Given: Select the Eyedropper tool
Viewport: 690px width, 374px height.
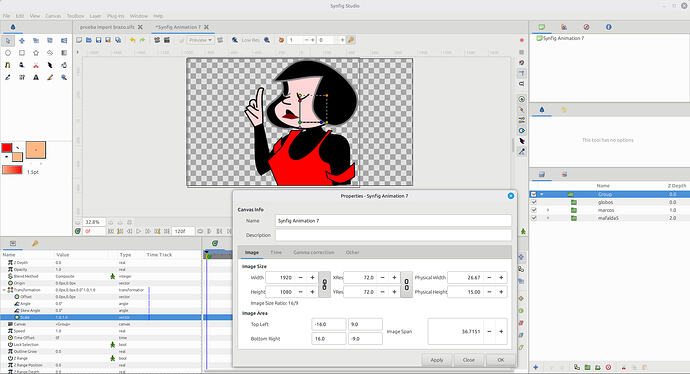Looking at the screenshot, I should tap(7, 77).
